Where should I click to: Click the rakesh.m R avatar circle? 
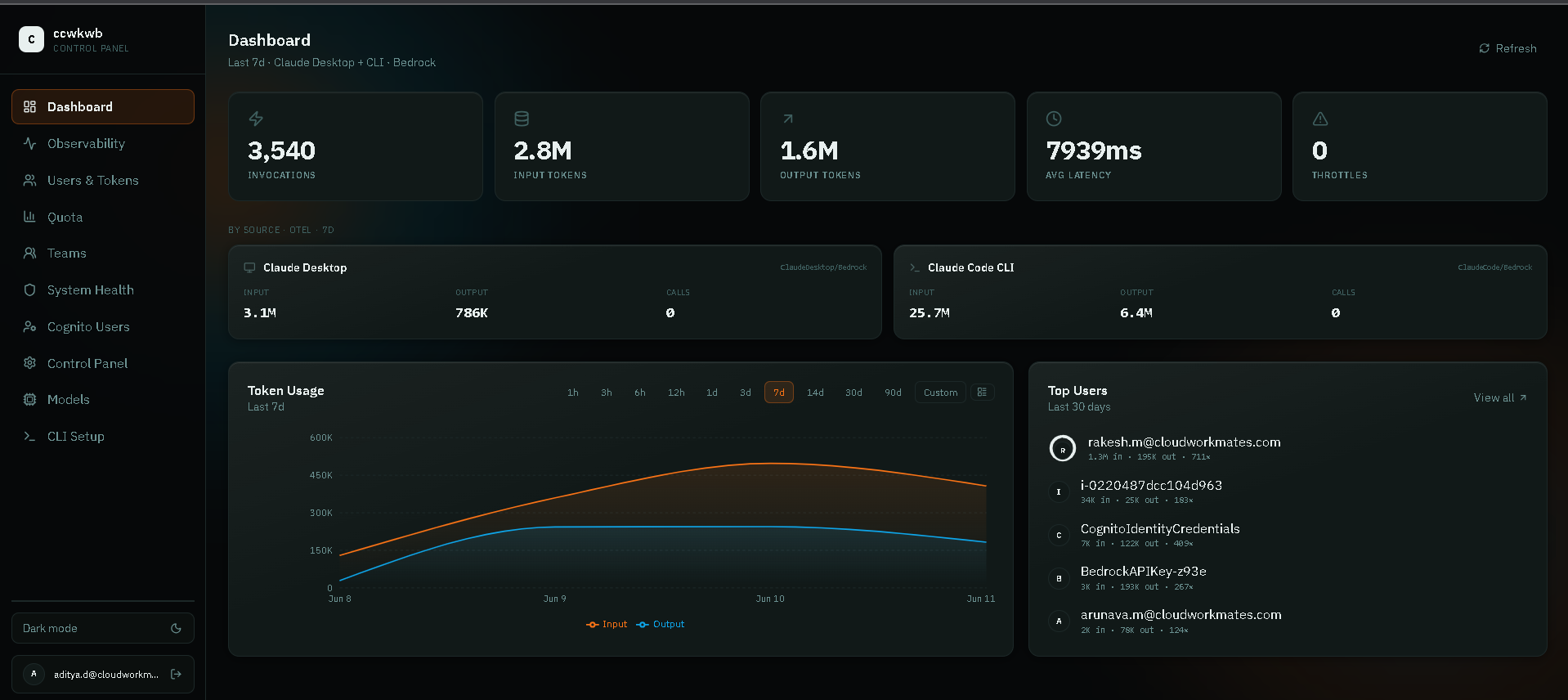coord(1063,449)
